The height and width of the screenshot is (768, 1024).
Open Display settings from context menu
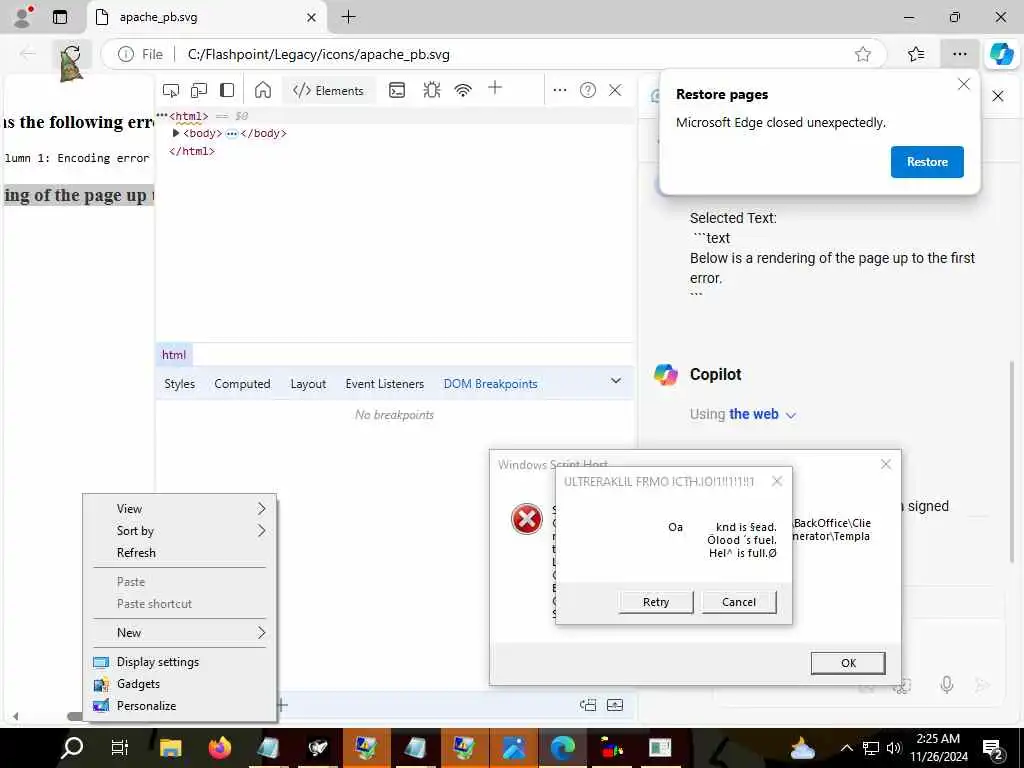point(180,662)
